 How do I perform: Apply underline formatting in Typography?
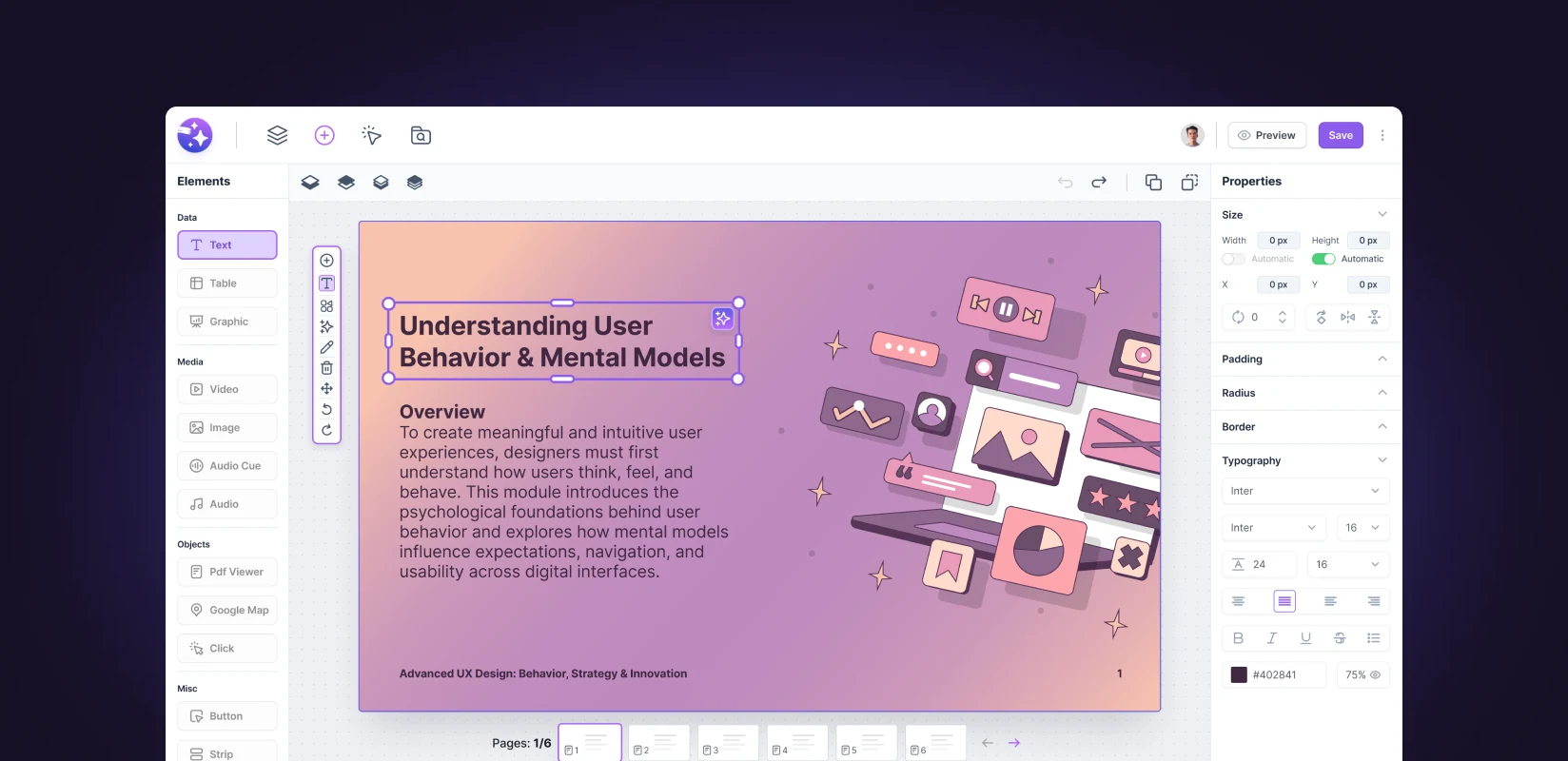1305,638
